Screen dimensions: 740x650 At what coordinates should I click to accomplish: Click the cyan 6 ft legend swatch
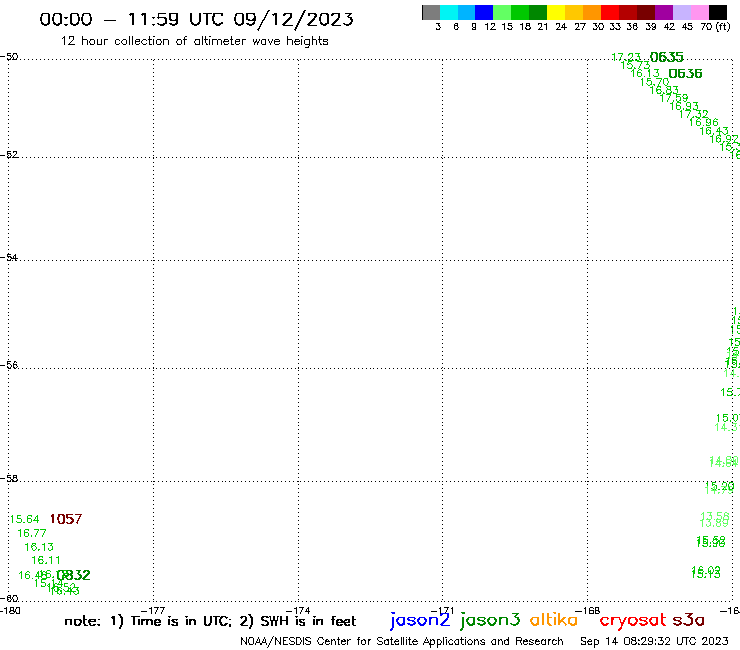coord(449,12)
